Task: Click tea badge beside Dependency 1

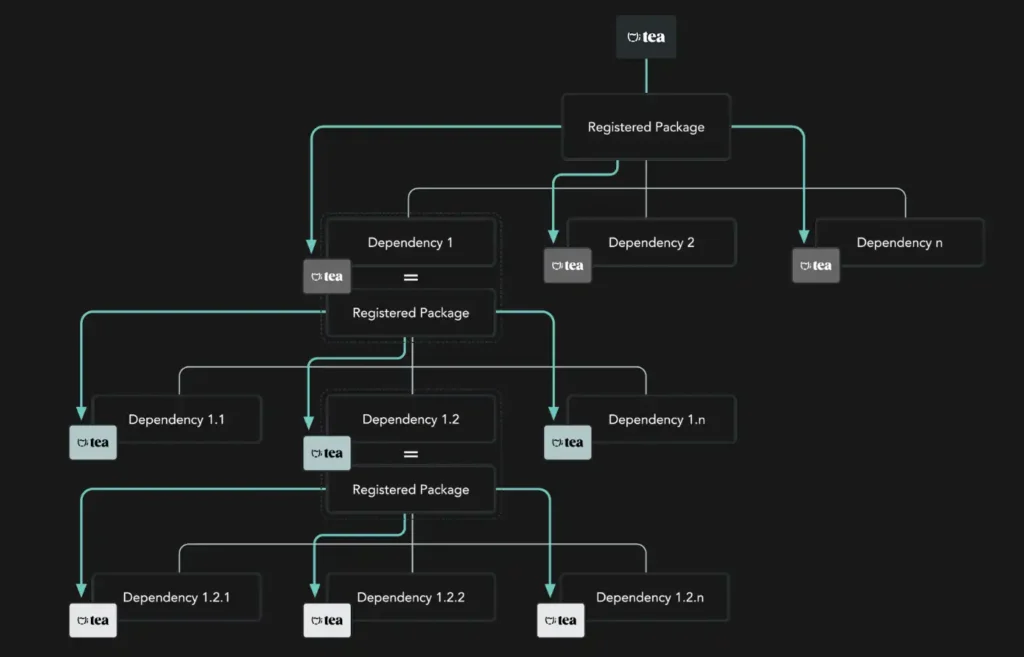Action: click(327, 276)
